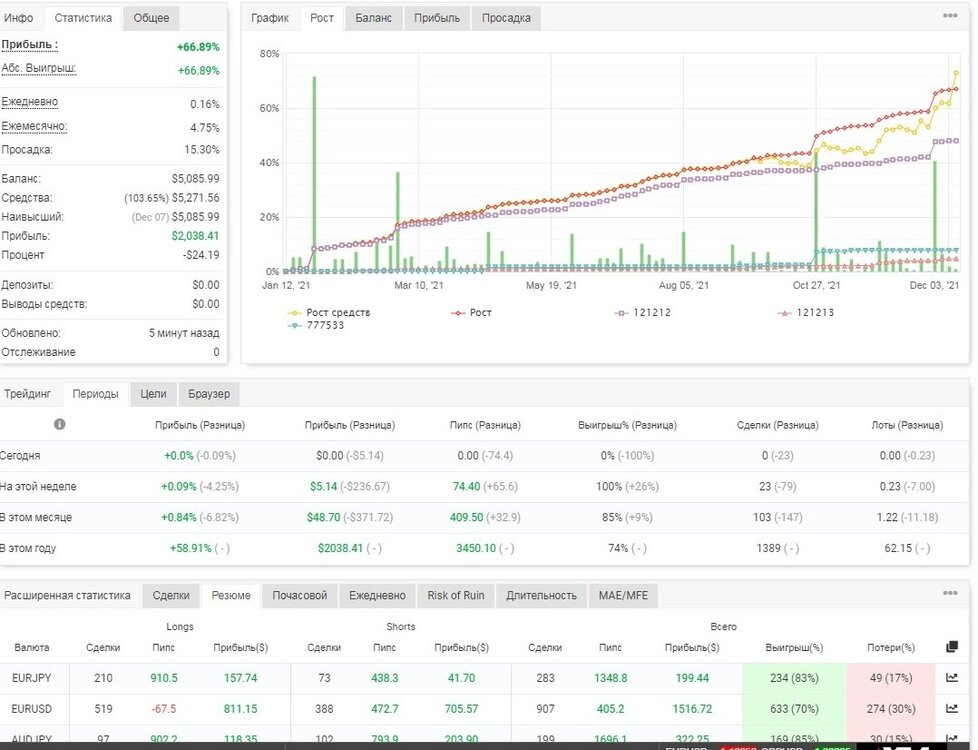This screenshot has height=750, width=978.
Task: Click the +58.91% yearly gain value
Action: click(x=190, y=548)
